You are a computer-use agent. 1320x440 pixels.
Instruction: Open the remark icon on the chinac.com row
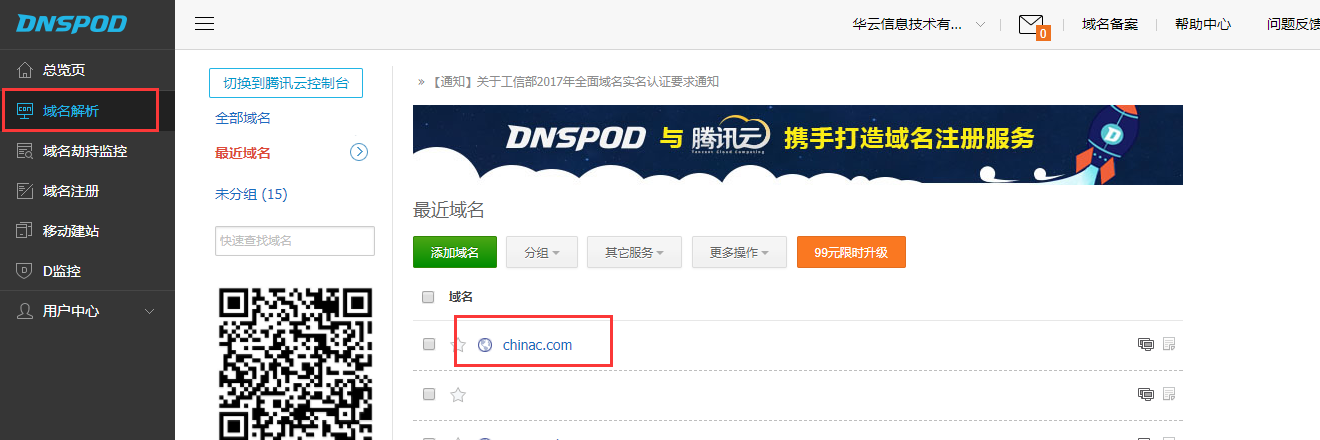pos(1168,345)
